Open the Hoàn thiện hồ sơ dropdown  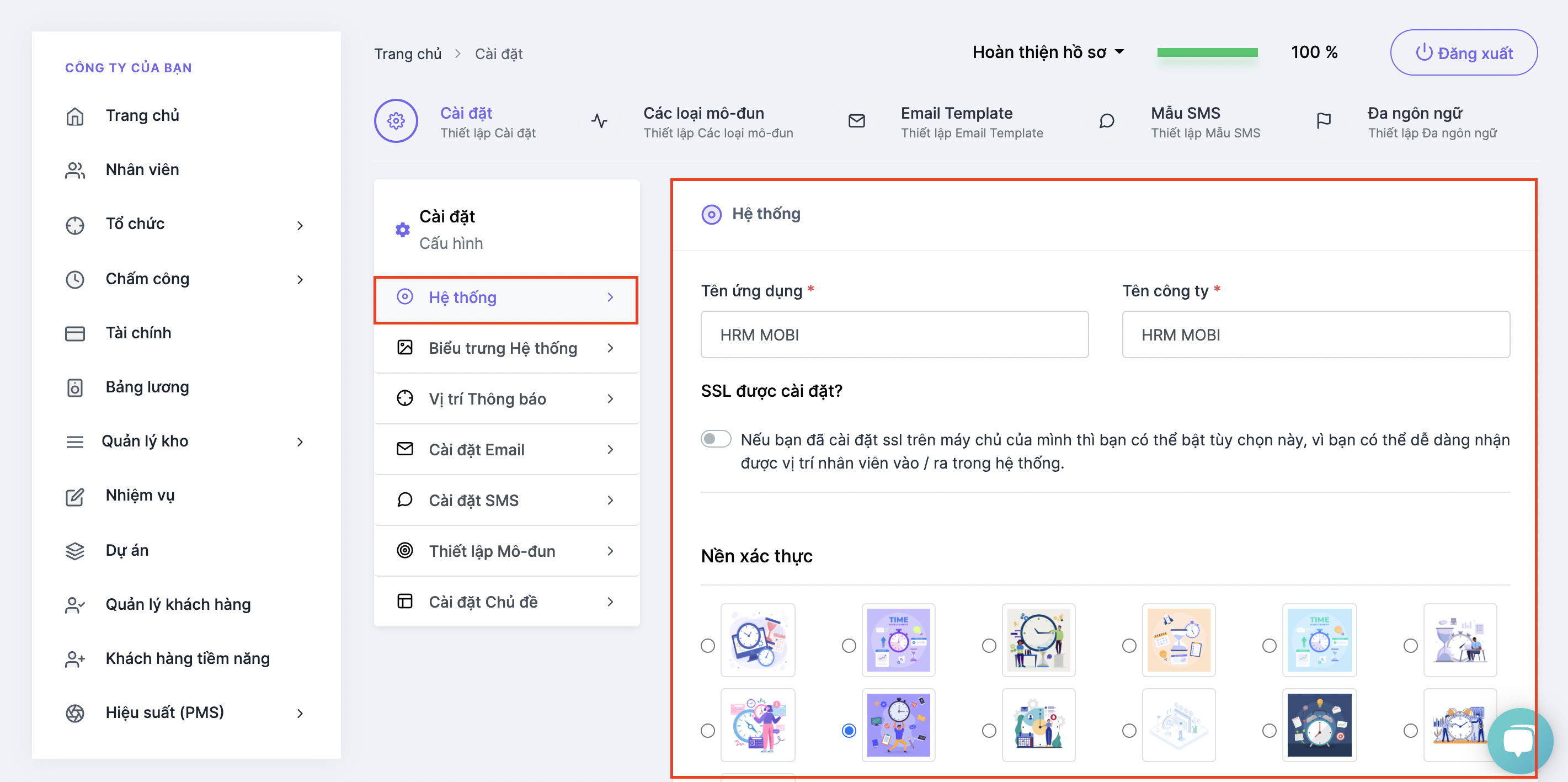point(1048,52)
